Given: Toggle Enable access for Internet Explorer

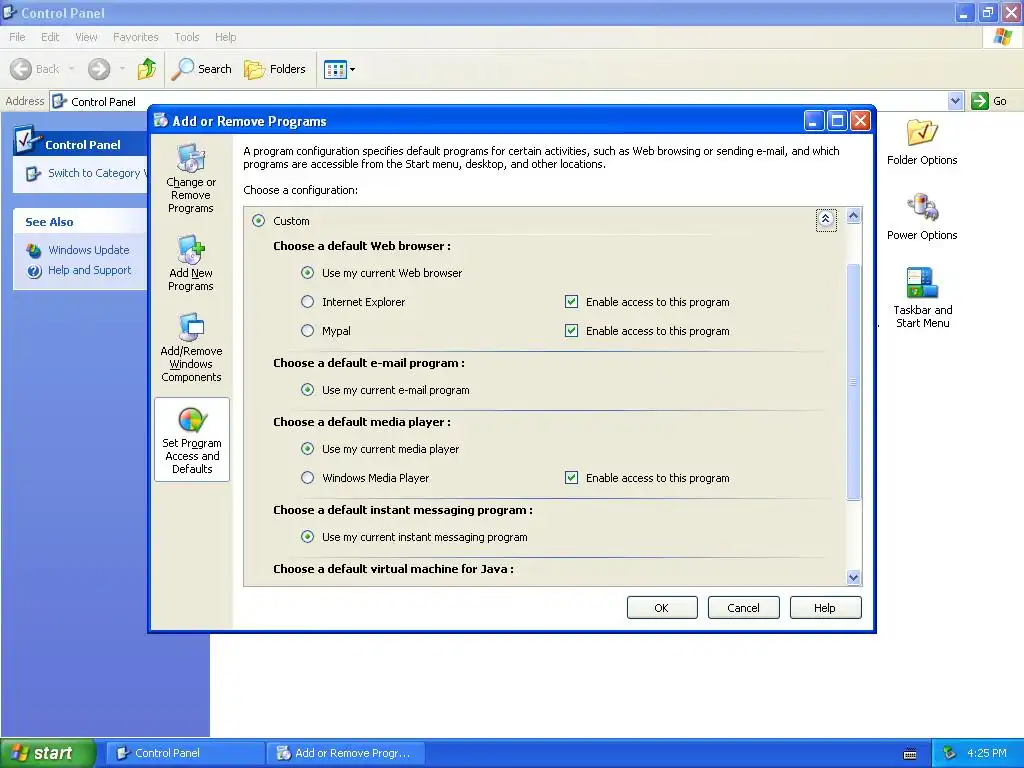Looking at the screenshot, I should [x=571, y=302].
